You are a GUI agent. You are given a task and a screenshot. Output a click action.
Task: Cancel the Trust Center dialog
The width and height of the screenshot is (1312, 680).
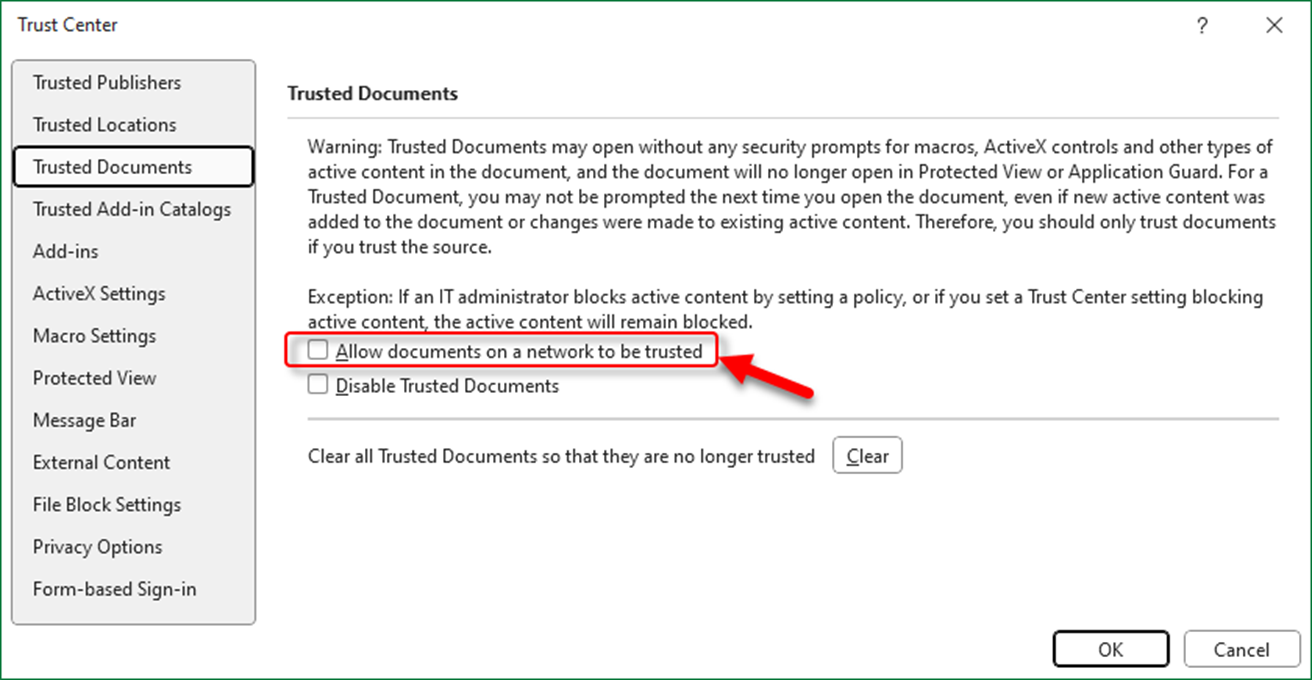[1241, 648]
